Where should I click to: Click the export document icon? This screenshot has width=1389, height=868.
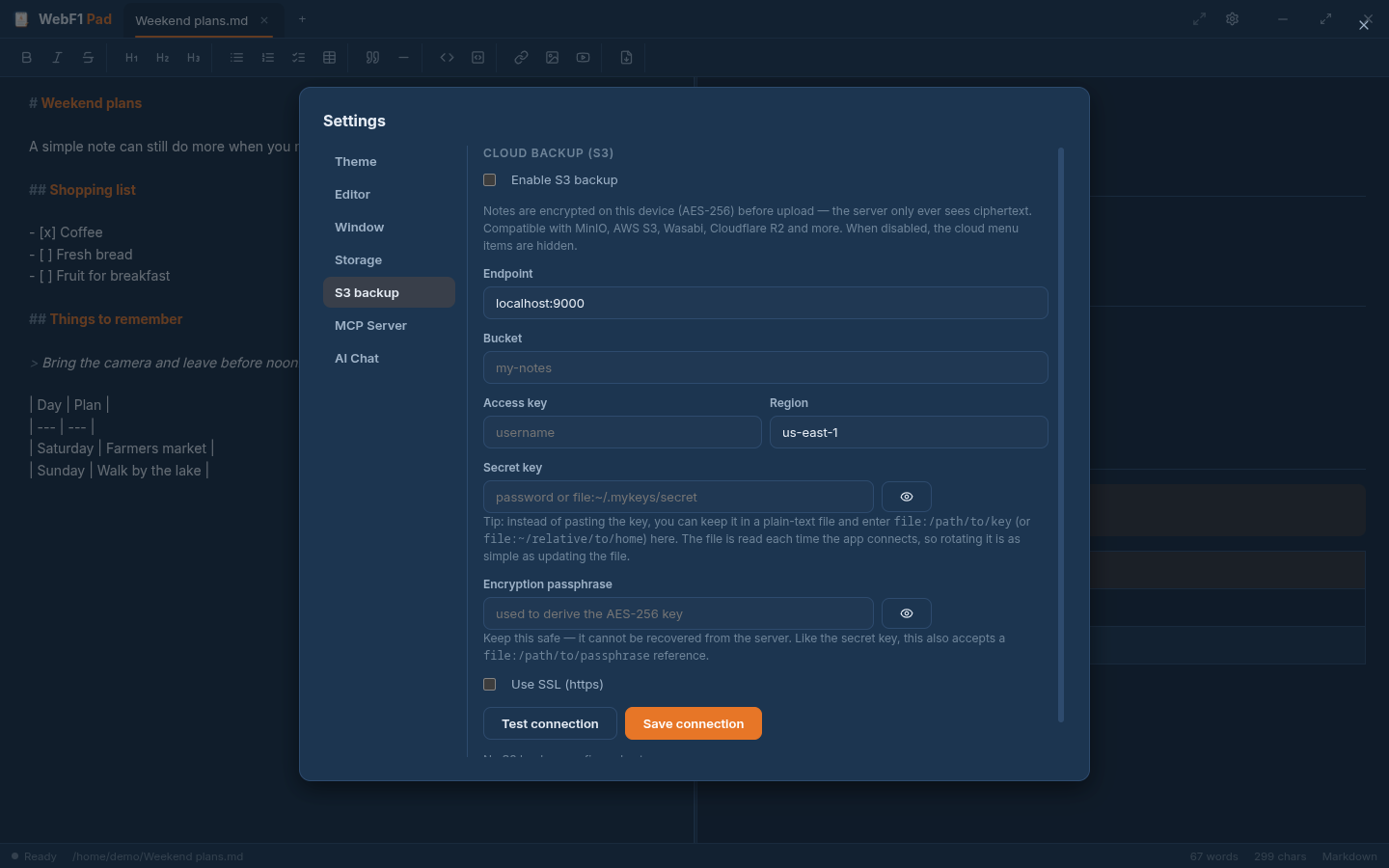point(627,58)
